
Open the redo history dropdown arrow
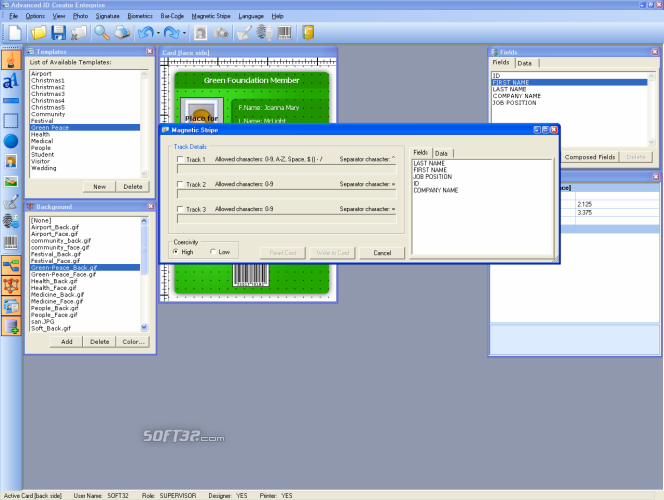coord(184,33)
